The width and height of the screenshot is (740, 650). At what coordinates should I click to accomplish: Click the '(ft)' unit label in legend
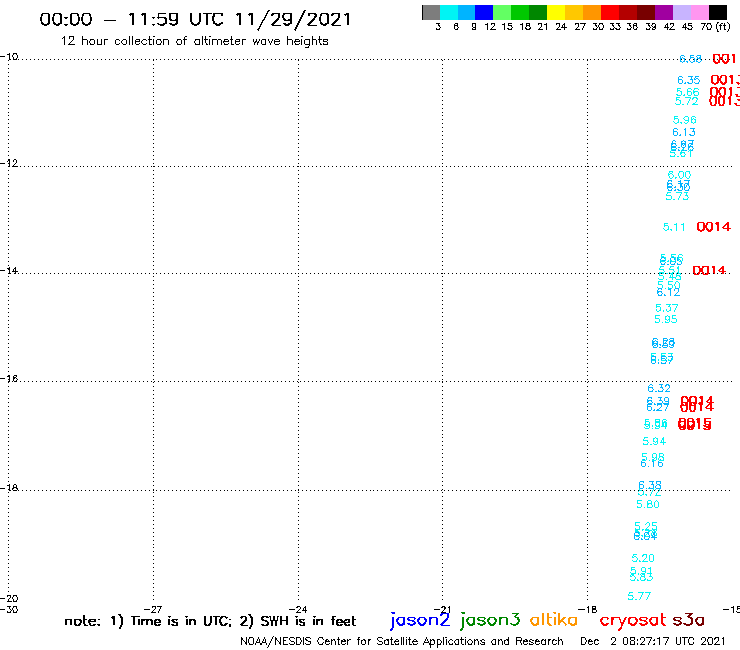pyautogui.click(x=723, y=26)
